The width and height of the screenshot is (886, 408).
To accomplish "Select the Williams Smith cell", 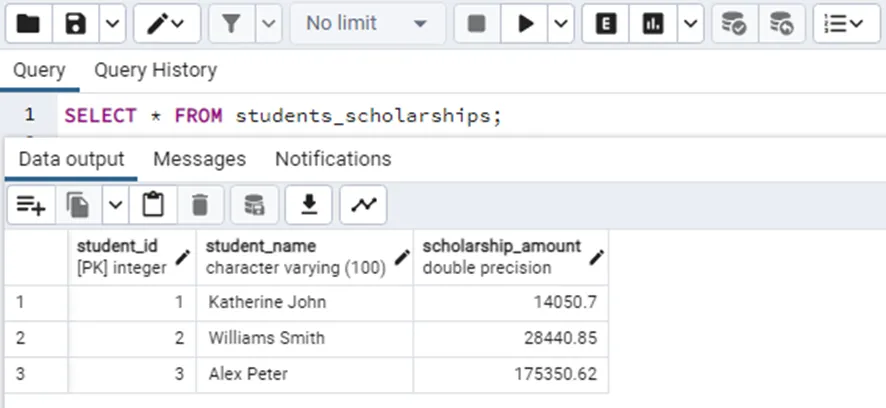I will tap(266, 338).
